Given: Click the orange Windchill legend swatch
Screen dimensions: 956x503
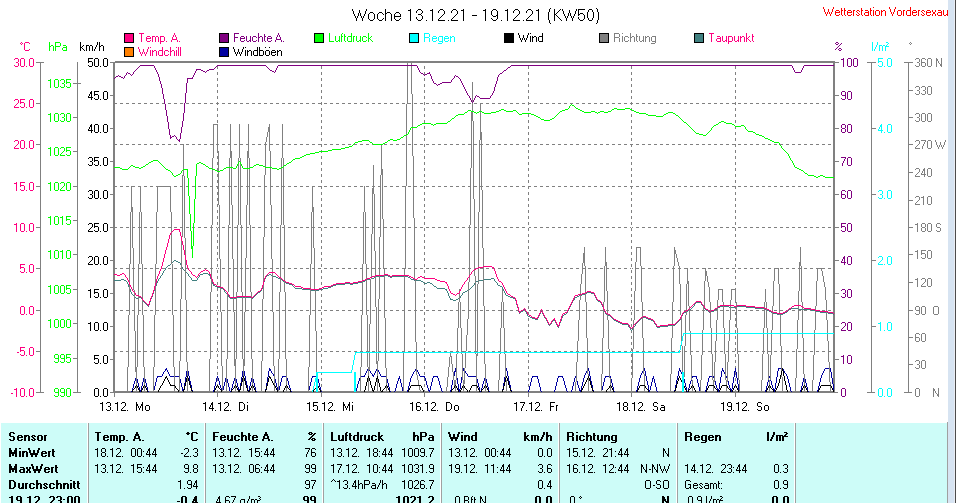Looking at the screenshot, I should point(129,51).
